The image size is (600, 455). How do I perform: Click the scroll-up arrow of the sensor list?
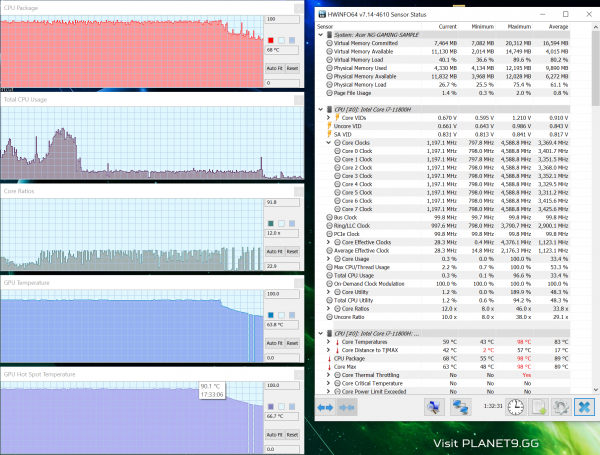(x=595, y=27)
